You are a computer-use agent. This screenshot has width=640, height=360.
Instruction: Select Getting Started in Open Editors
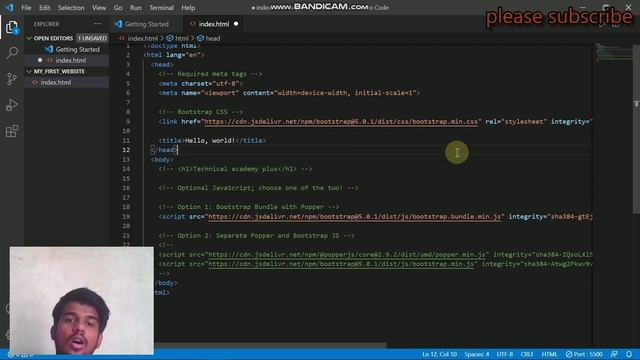(67, 49)
